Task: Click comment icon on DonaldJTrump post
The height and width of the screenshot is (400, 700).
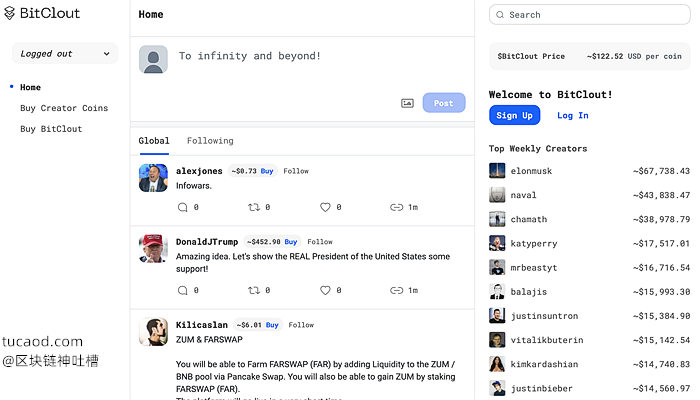Action: [x=183, y=290]
